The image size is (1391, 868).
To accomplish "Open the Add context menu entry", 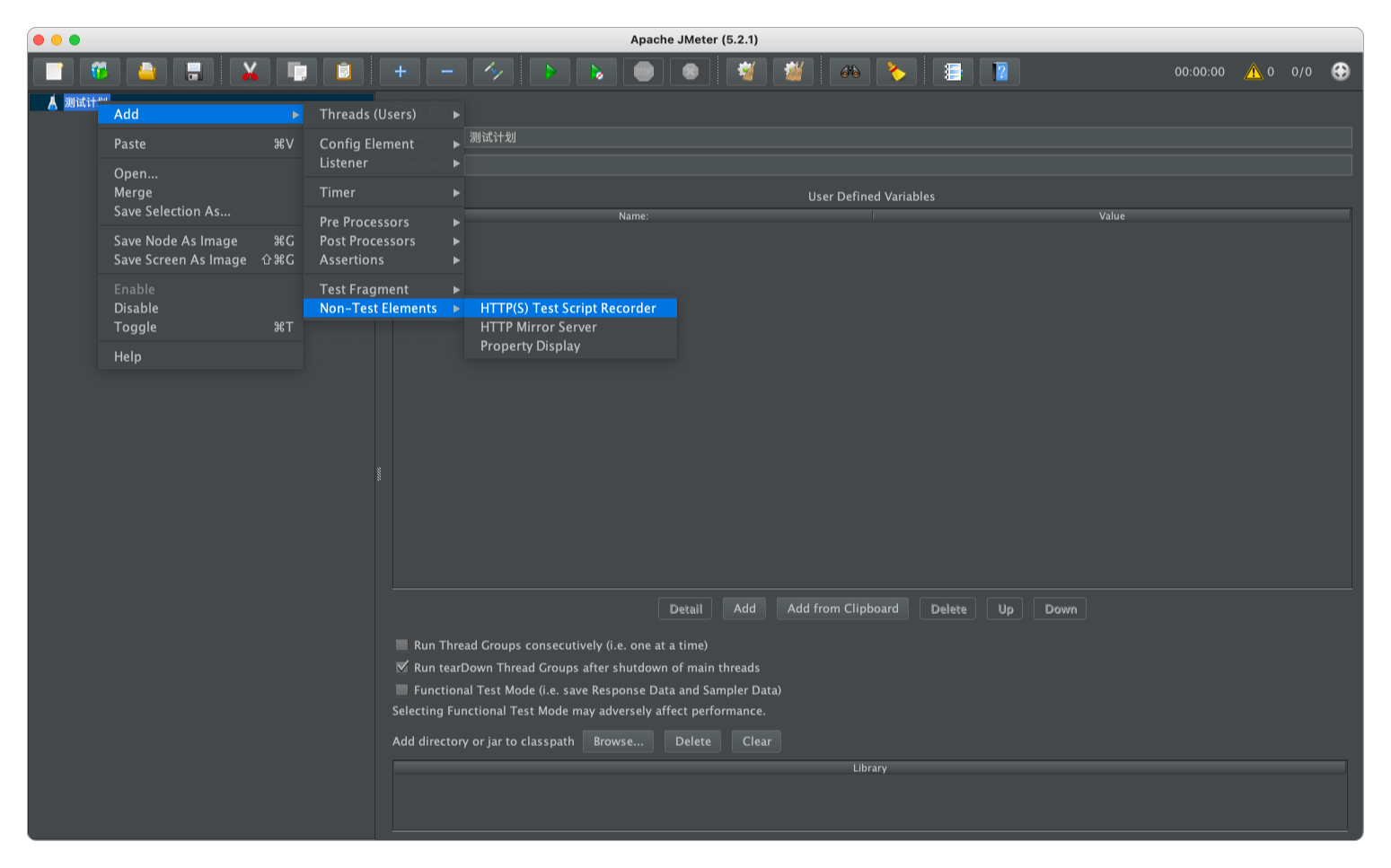I will (x=200, y=114).
